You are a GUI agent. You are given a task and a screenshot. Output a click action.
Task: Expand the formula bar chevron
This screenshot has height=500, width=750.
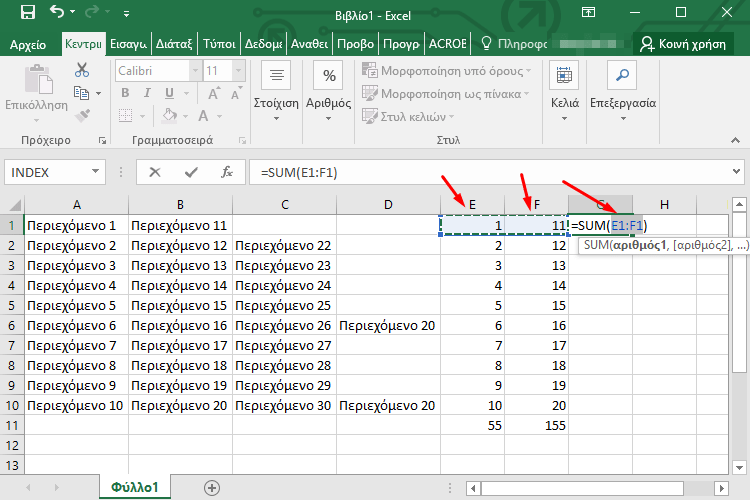click(737, 171)
